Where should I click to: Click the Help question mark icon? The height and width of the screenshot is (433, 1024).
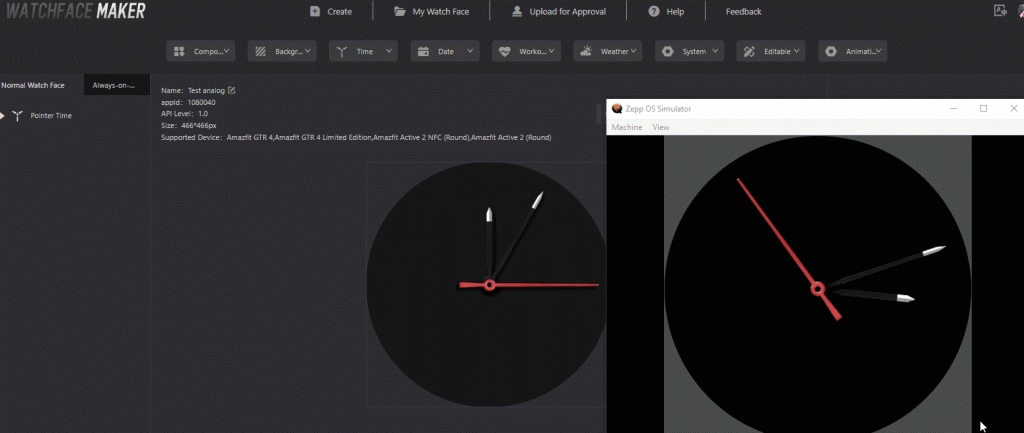point(654,11)
